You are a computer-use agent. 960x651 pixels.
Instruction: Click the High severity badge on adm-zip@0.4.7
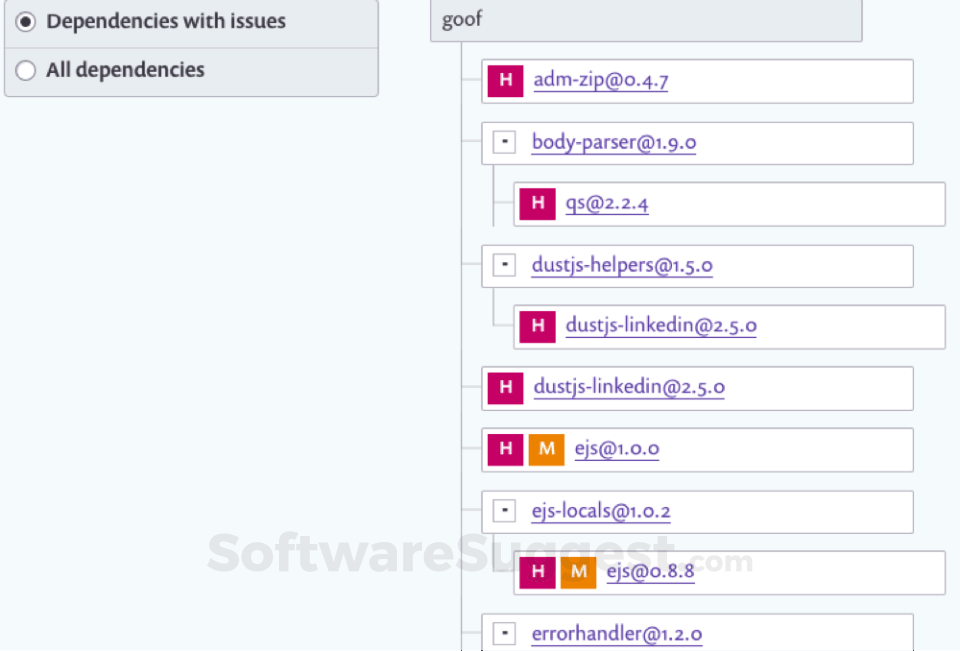coord(505,81)
